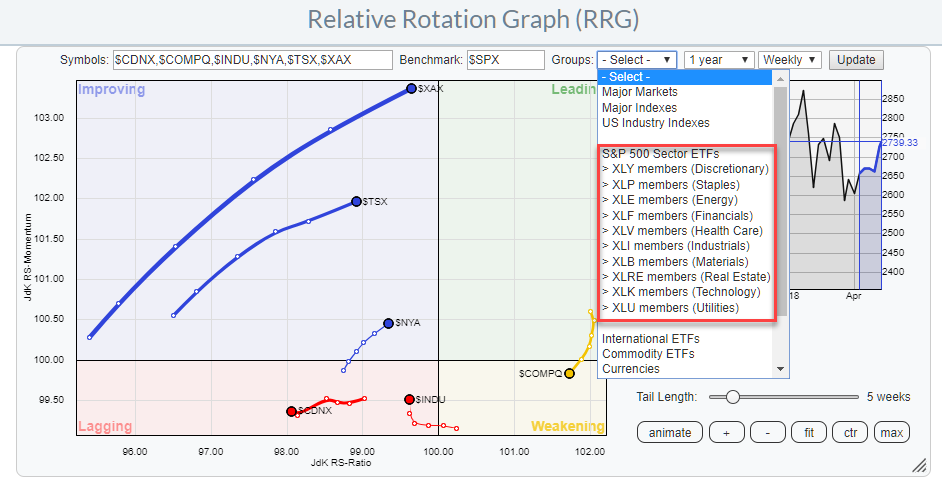Expand the Weekly interval dropdown
Screen dimensions: 942x487
[790, 60]
